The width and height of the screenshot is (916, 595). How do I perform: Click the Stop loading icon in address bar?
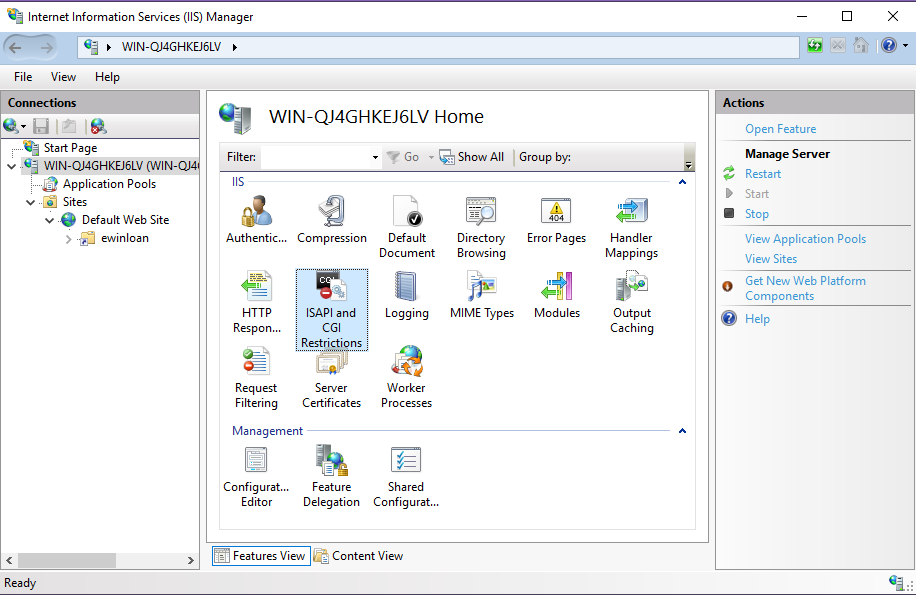(838, 46)
